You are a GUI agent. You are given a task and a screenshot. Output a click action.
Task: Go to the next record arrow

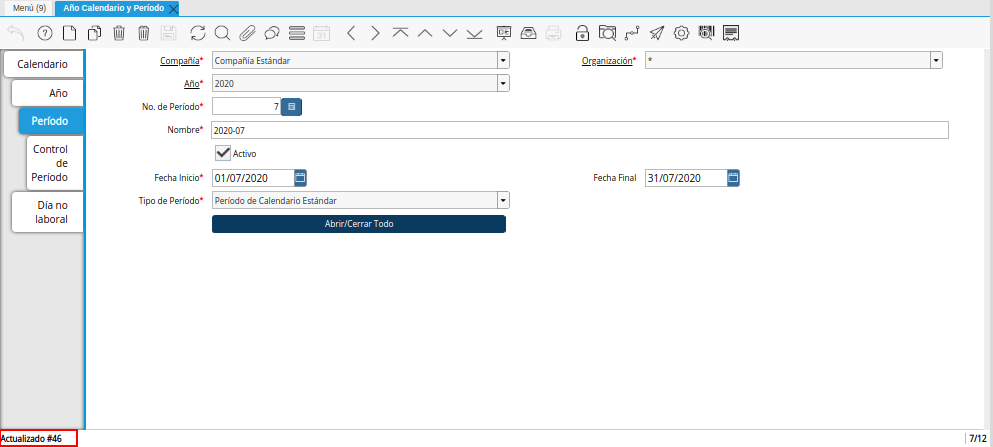[x=376, y=33]
